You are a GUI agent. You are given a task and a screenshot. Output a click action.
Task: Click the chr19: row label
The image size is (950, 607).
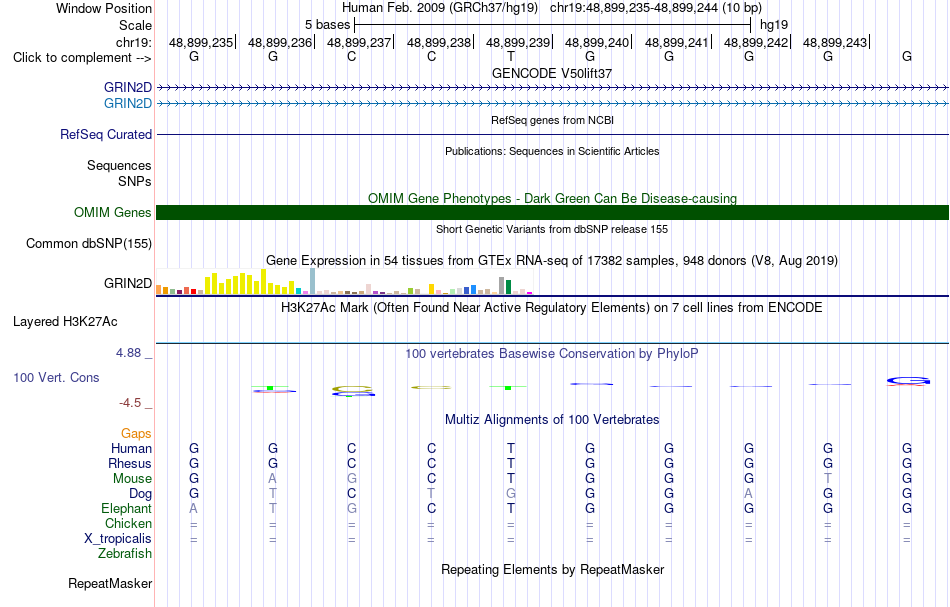134,42
